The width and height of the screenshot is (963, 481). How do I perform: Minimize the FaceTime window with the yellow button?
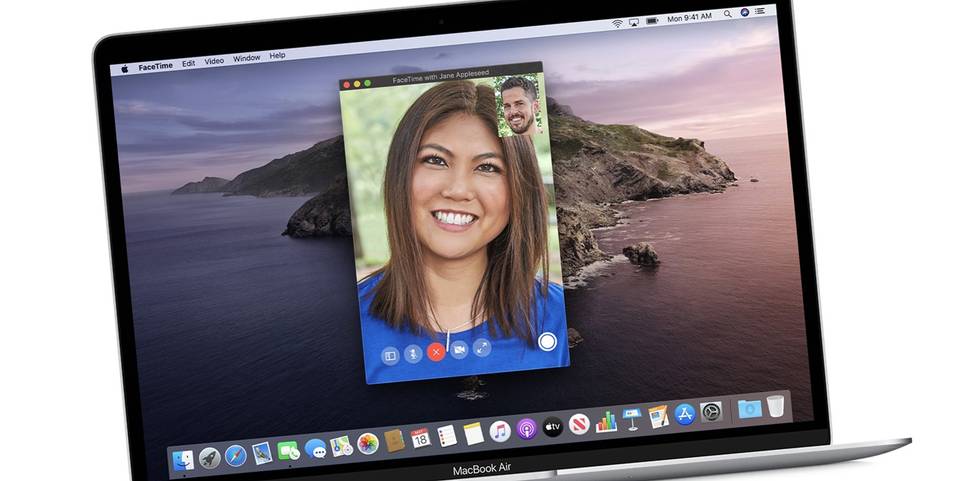(x=357, y=84)
